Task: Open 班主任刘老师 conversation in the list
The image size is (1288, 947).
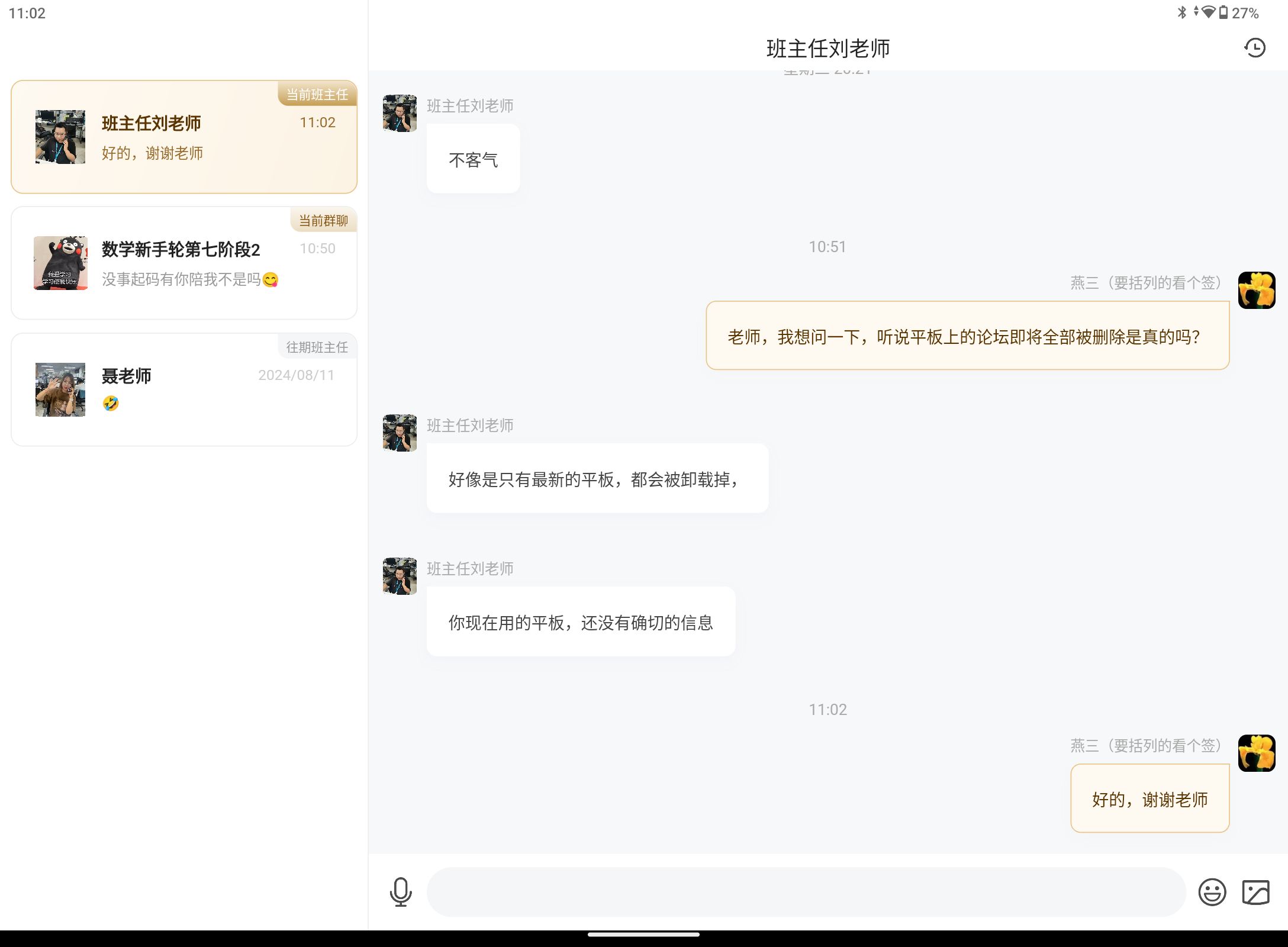Action: [x=184, y=137]
